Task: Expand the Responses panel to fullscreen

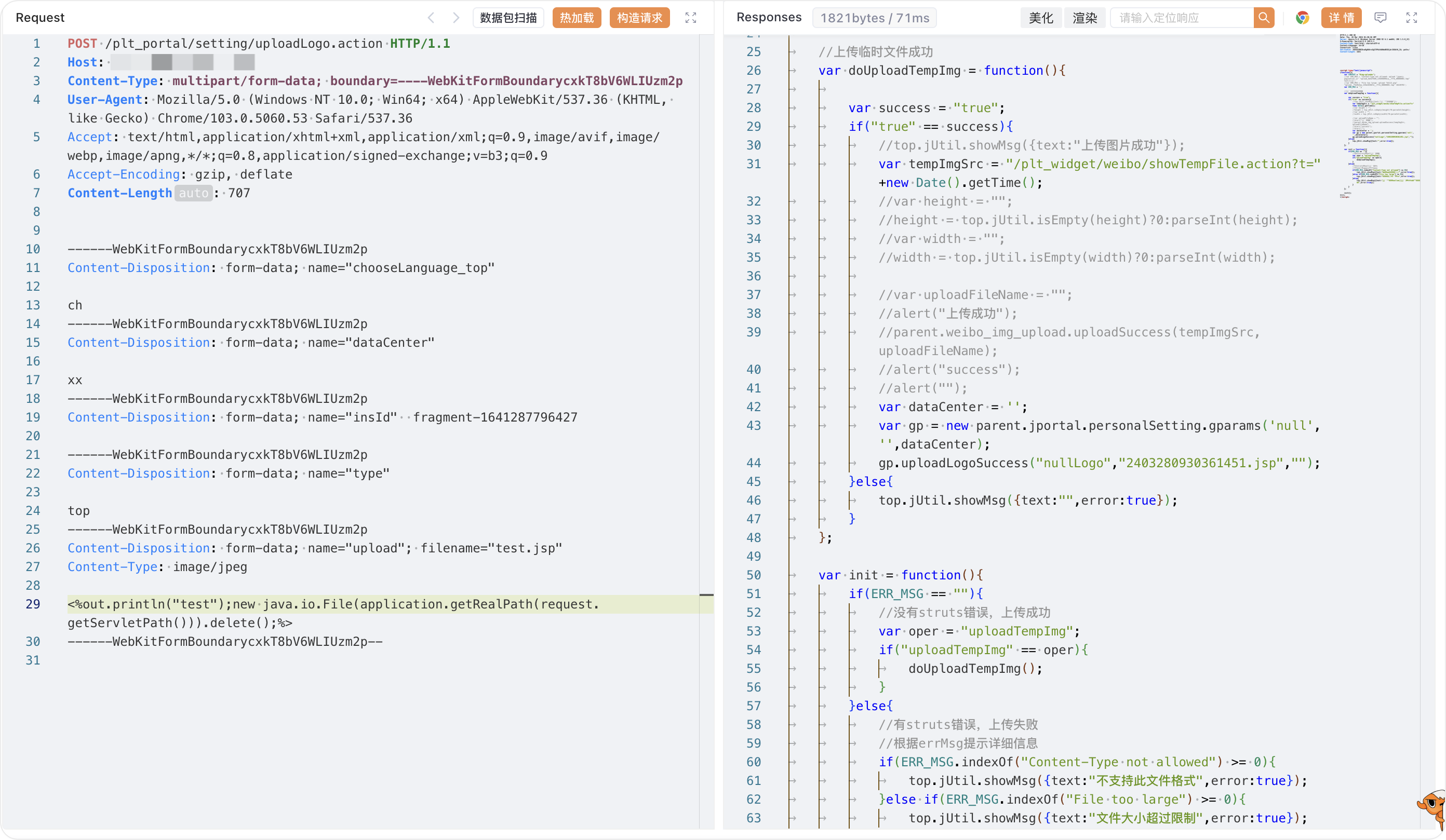Action: click(x=1412, y=18)
